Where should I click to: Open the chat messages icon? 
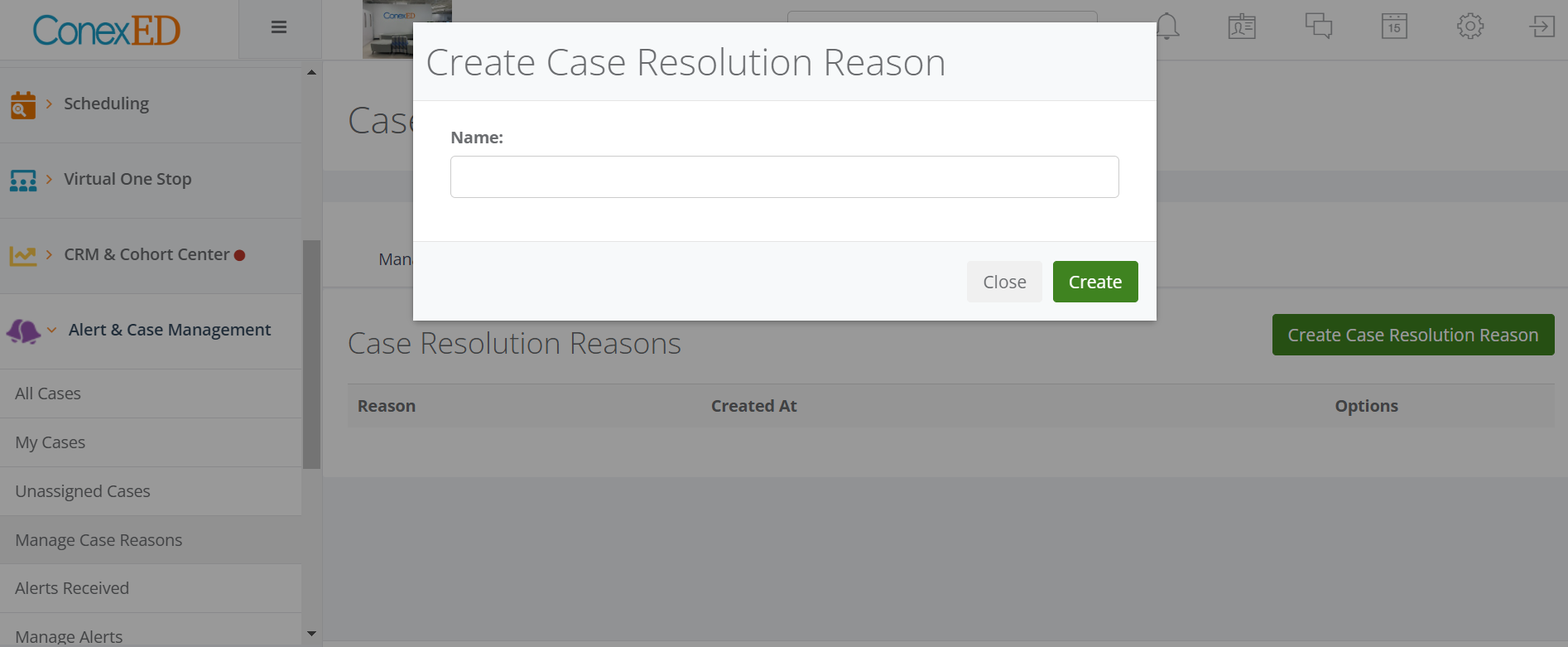click(1318, 27)
